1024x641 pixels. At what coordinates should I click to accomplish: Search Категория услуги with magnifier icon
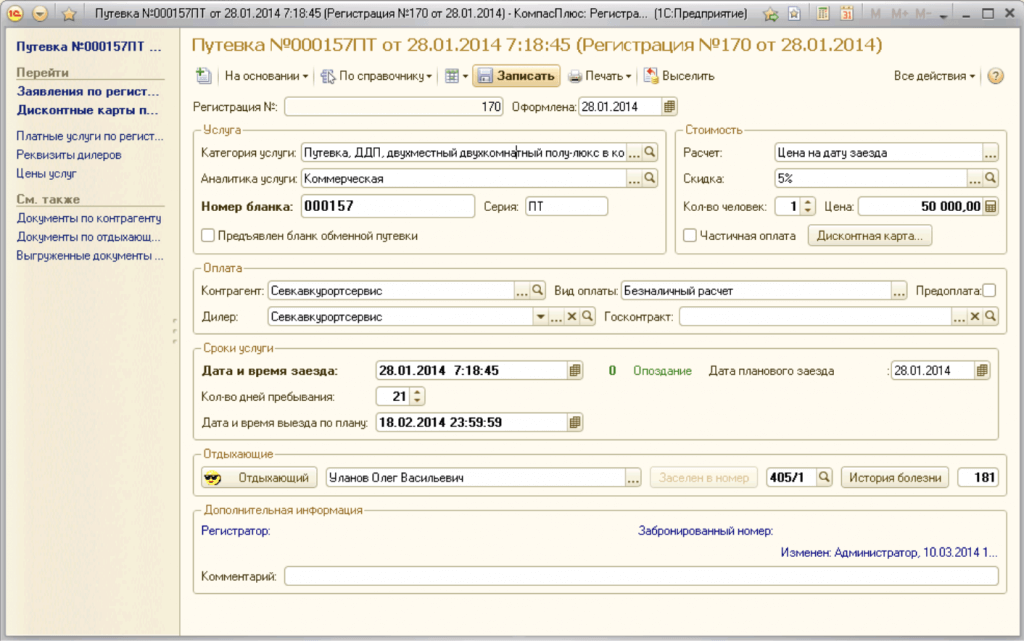[x=650, y=152]
